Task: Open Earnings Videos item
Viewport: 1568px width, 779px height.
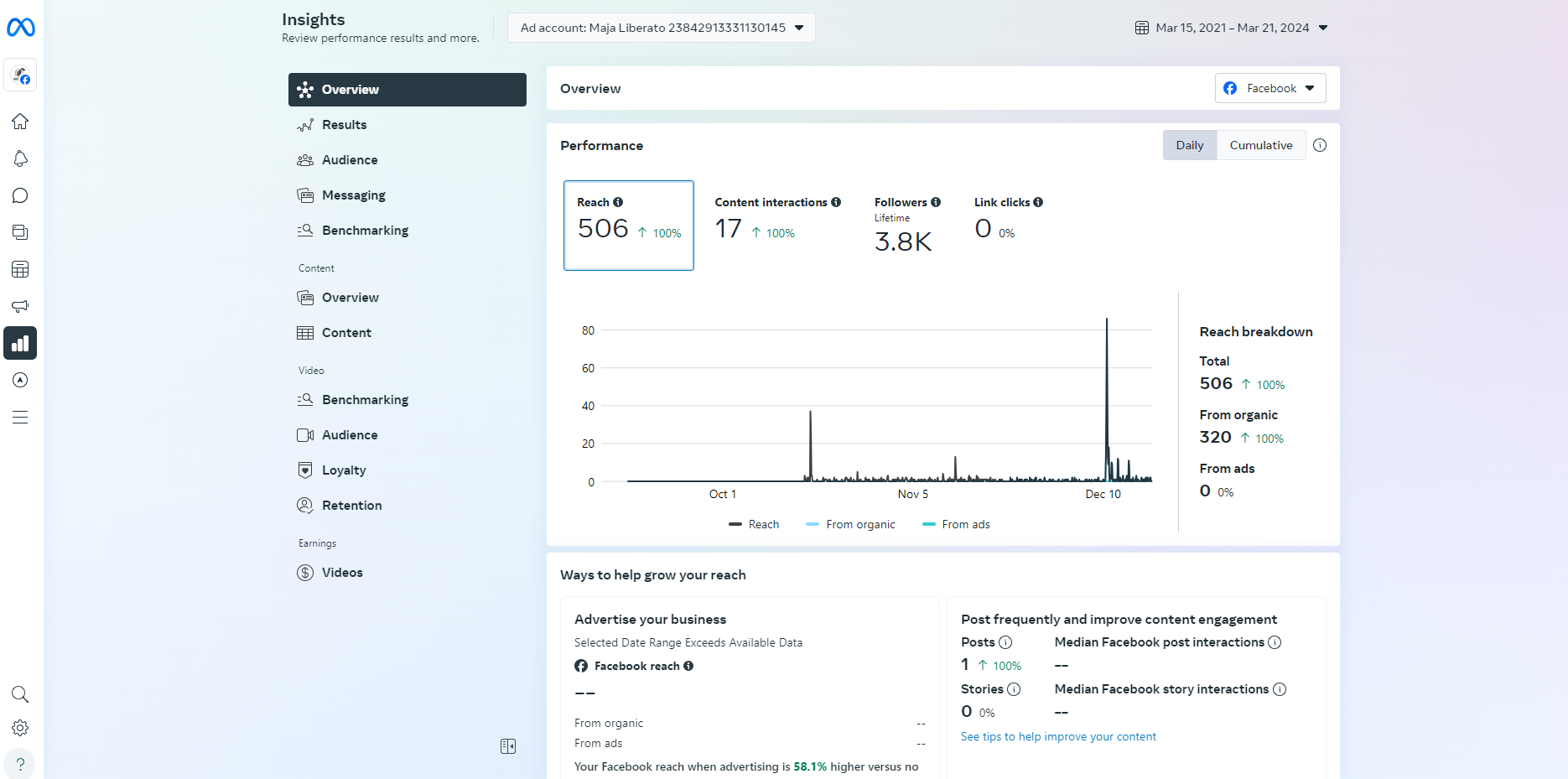Action: (x=408, y=573)
